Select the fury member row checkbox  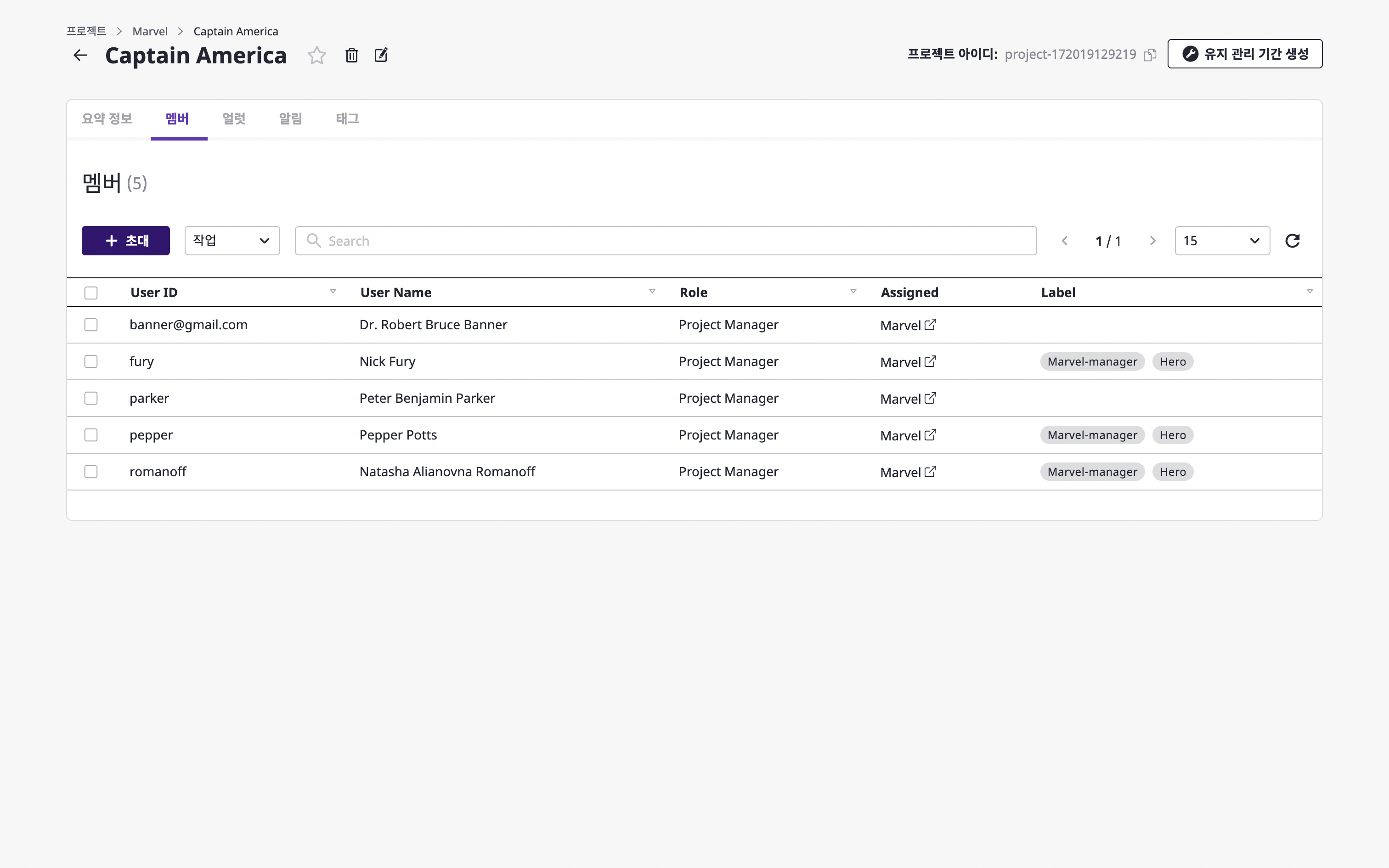click(90, 362)
